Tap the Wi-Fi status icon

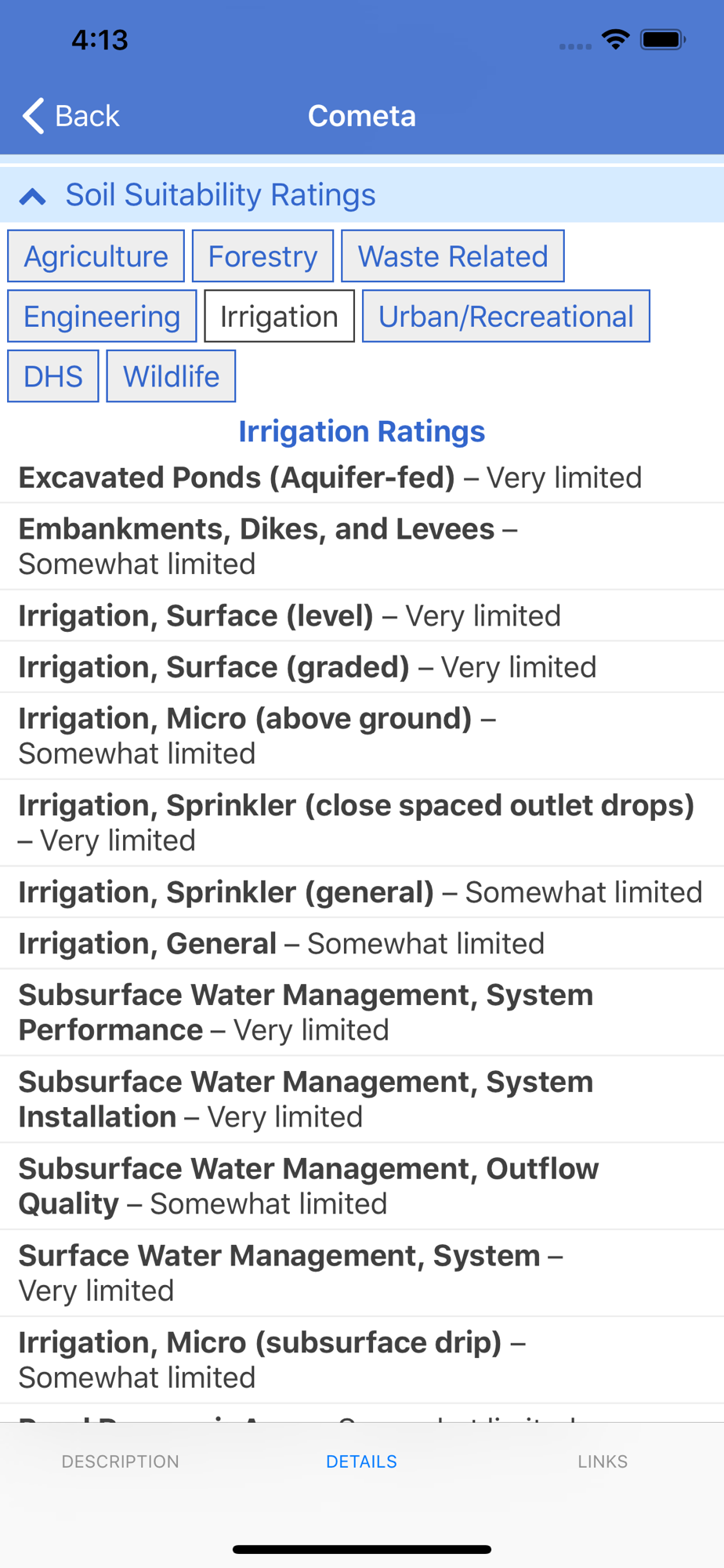pos(616,39)
